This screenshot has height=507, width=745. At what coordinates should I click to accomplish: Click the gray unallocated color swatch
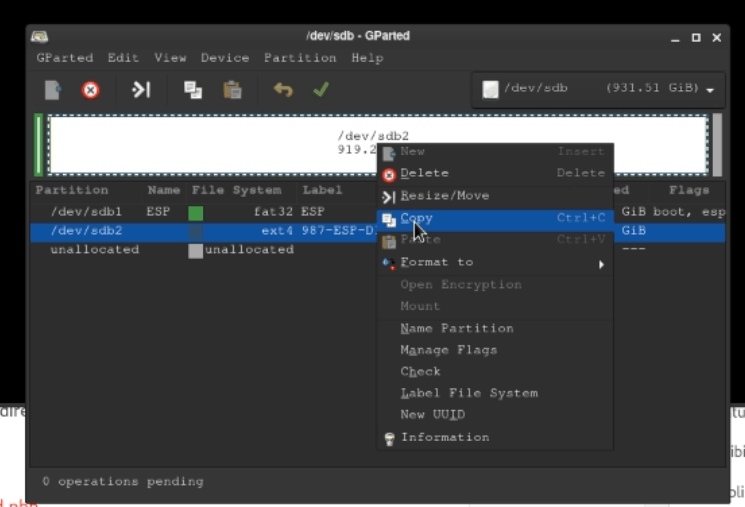coord(196,250)
